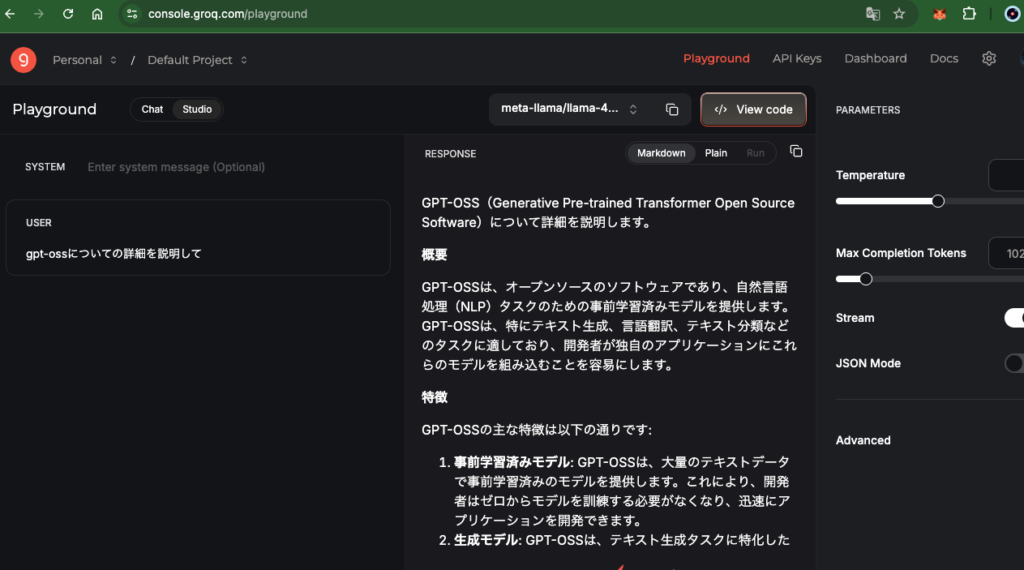Image resolution: width=1024 pixels, height=570 pixels.
Task: Click the Playground page title
Action: click(54, 109)
